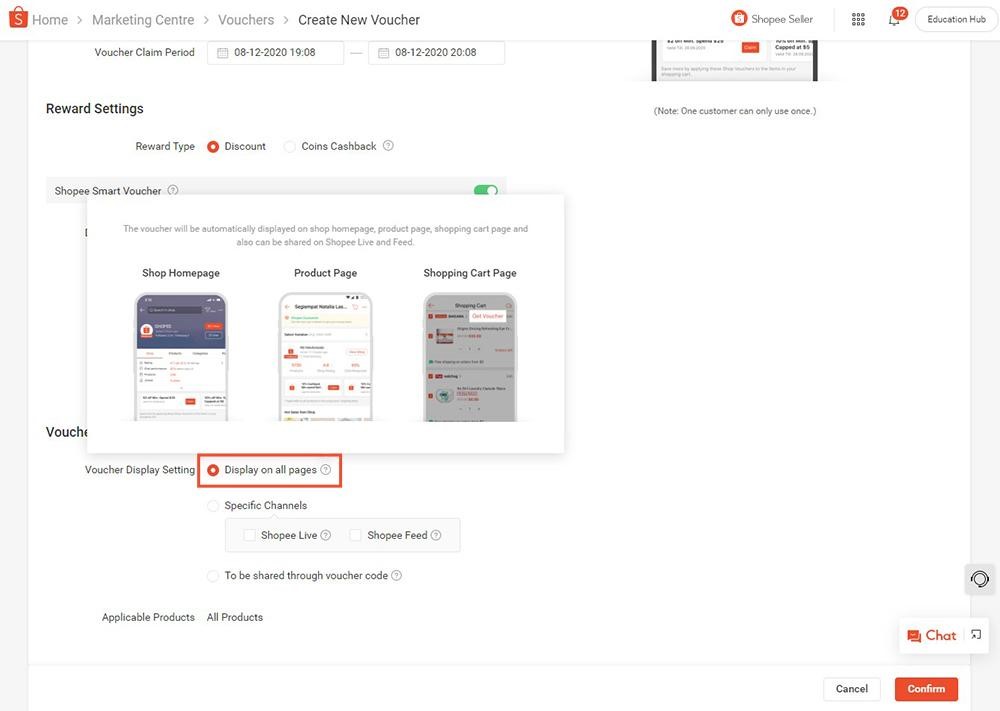Check the Shopee Live checkbox
Viewport: 1000px width, 711px height.
(x=249, y=535)
